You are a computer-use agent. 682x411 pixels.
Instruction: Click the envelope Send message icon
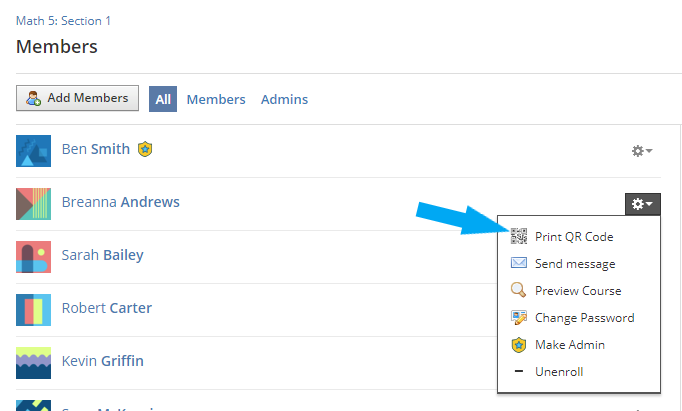518,264
